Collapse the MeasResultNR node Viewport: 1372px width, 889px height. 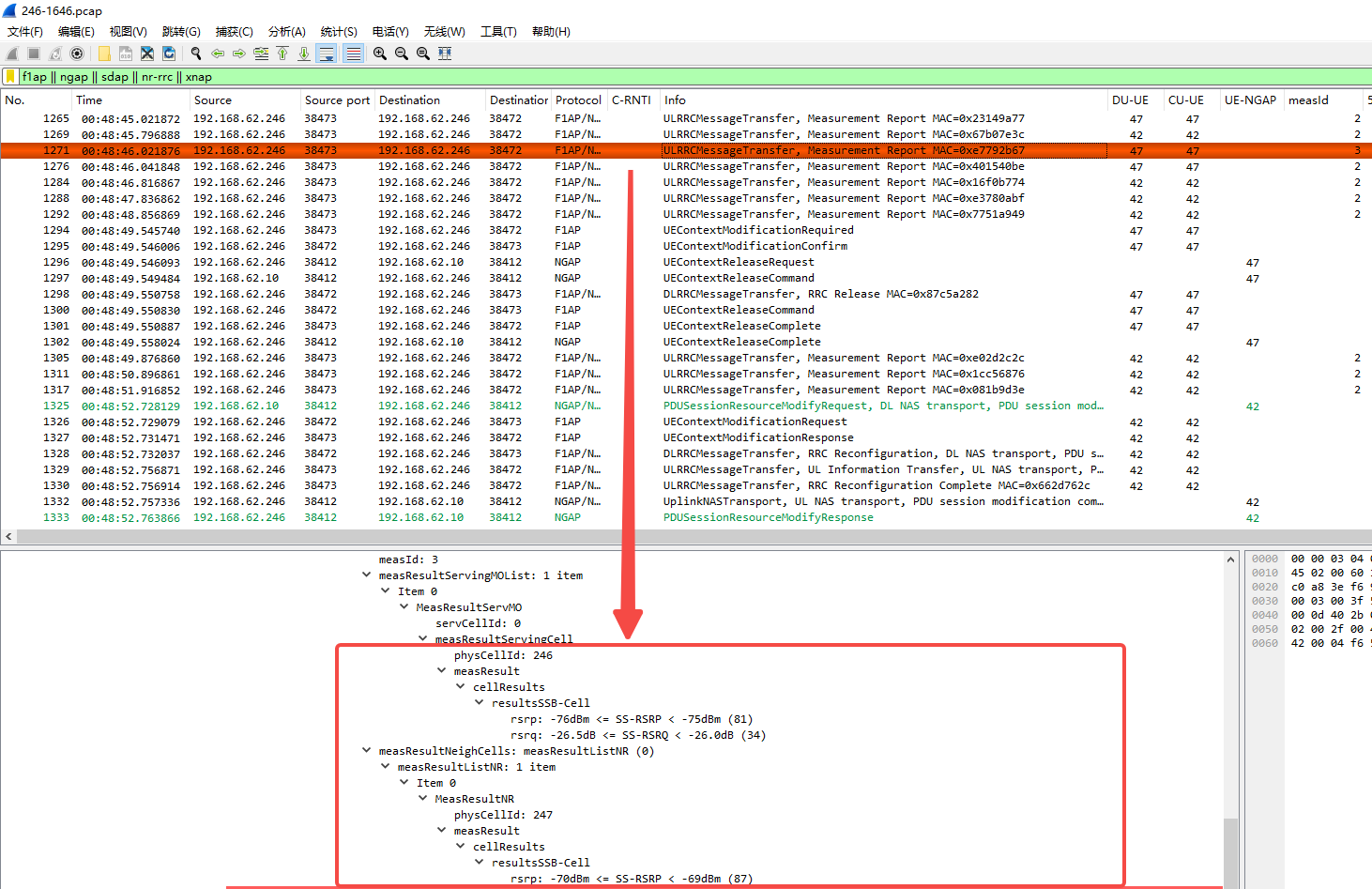coord(422,799)
